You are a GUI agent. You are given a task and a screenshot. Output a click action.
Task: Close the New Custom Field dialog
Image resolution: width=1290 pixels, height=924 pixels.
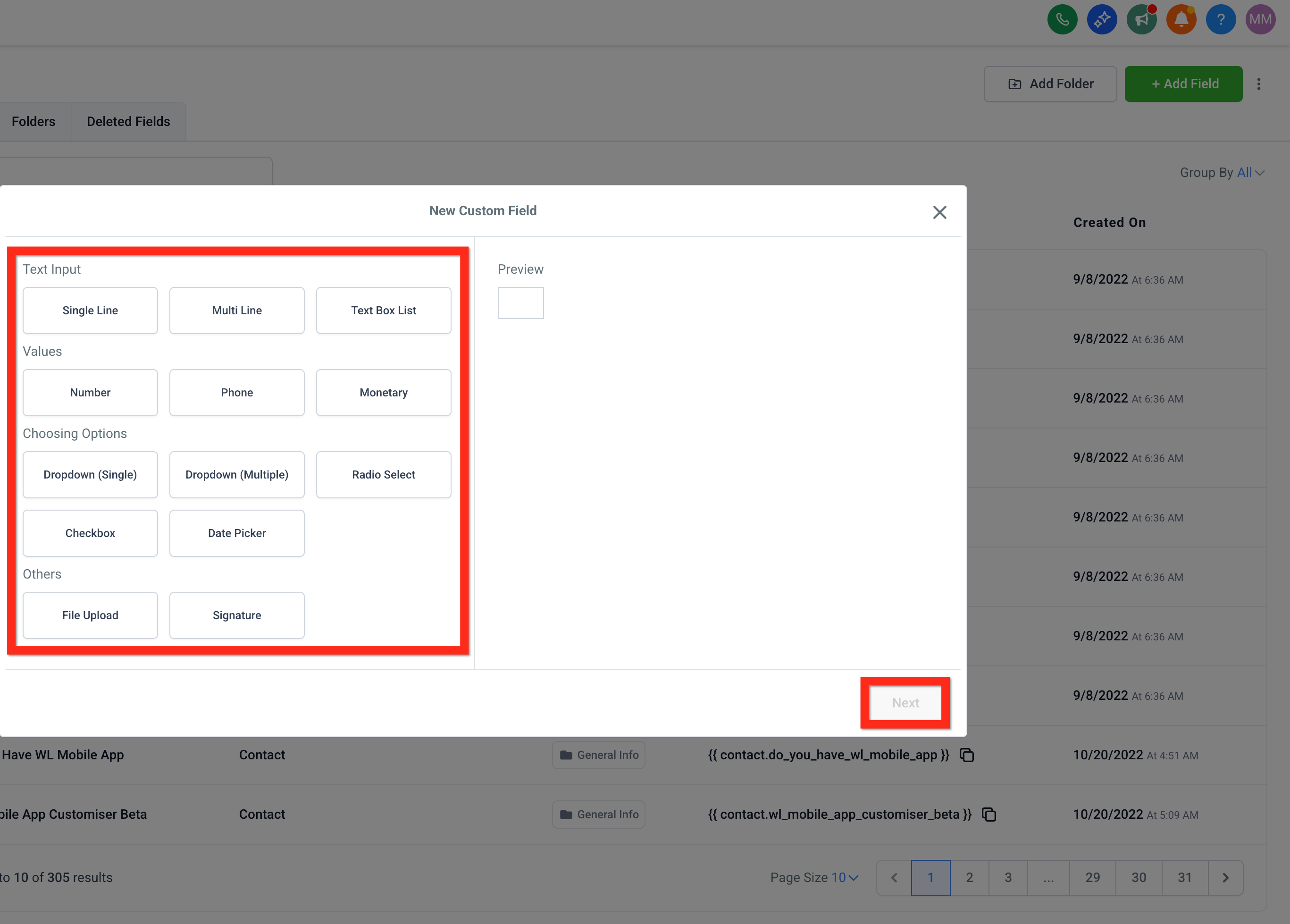939,212
